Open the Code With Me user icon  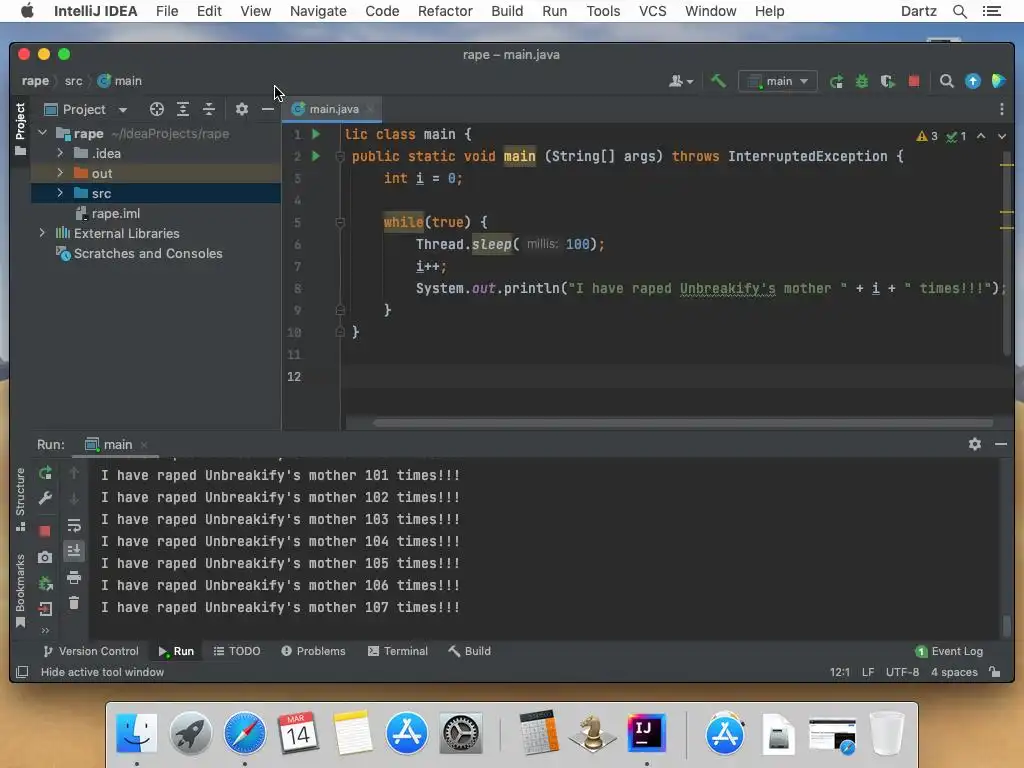[x=680, y=81]
